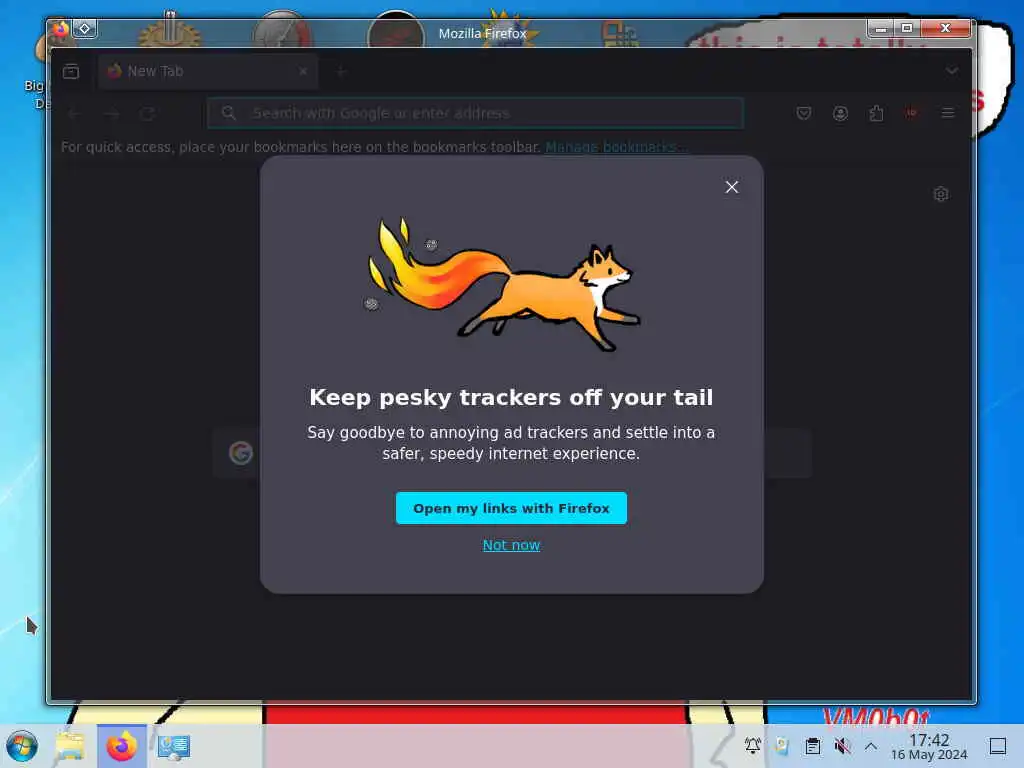Open the tray icon beside the bell
The height and width of the screenshot is (768, 1024).
pos(782,745)
